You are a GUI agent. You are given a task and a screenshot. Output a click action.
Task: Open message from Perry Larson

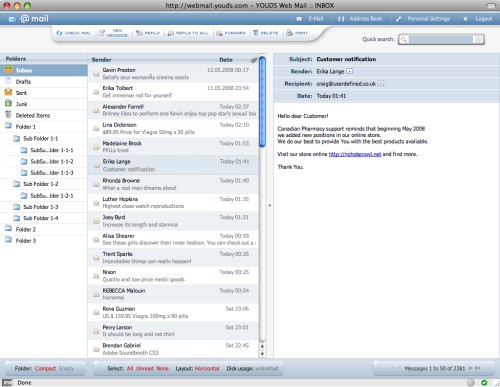[173, 331]
